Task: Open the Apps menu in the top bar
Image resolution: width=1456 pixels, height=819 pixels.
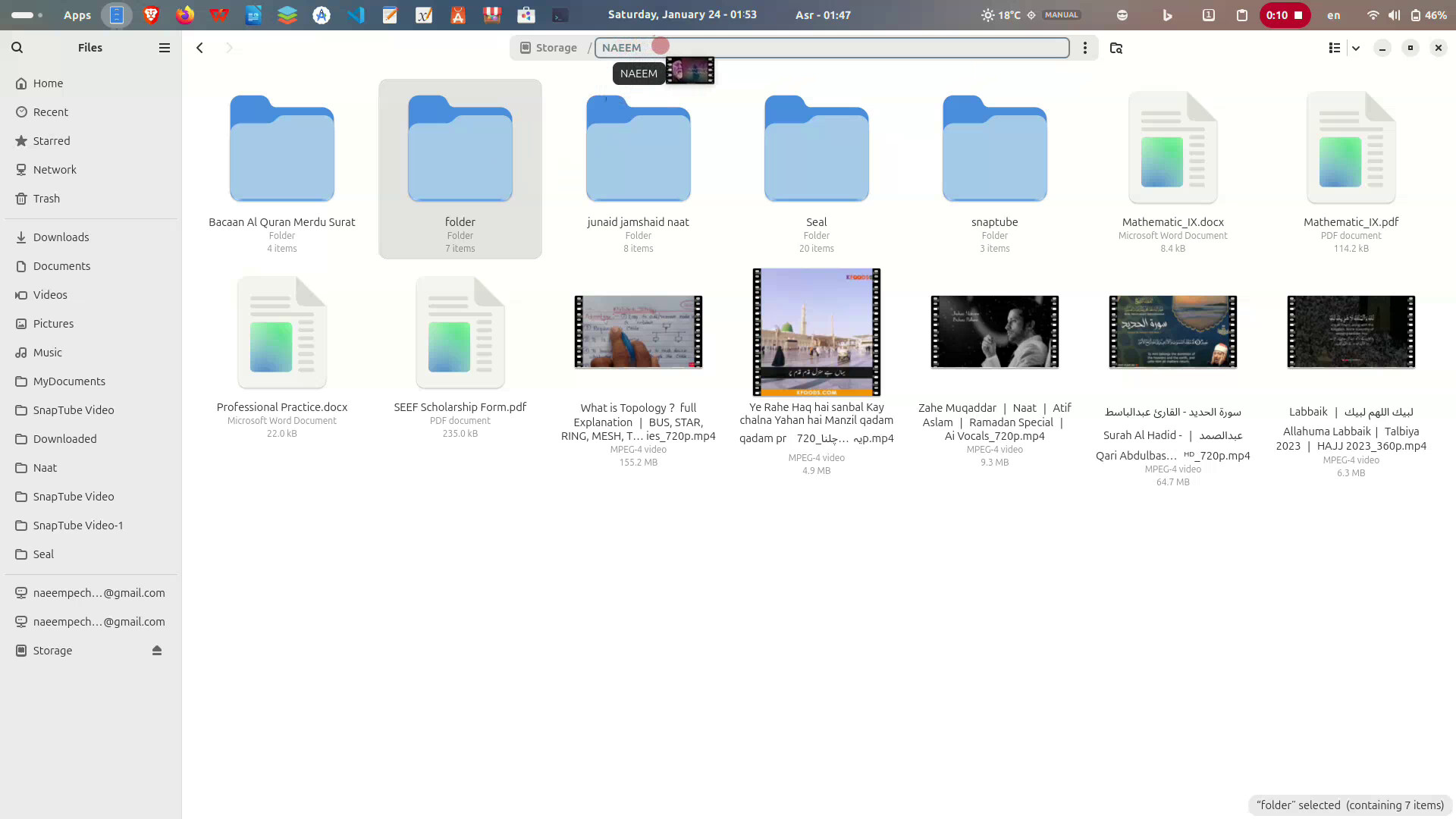Action: pos(77,14)
